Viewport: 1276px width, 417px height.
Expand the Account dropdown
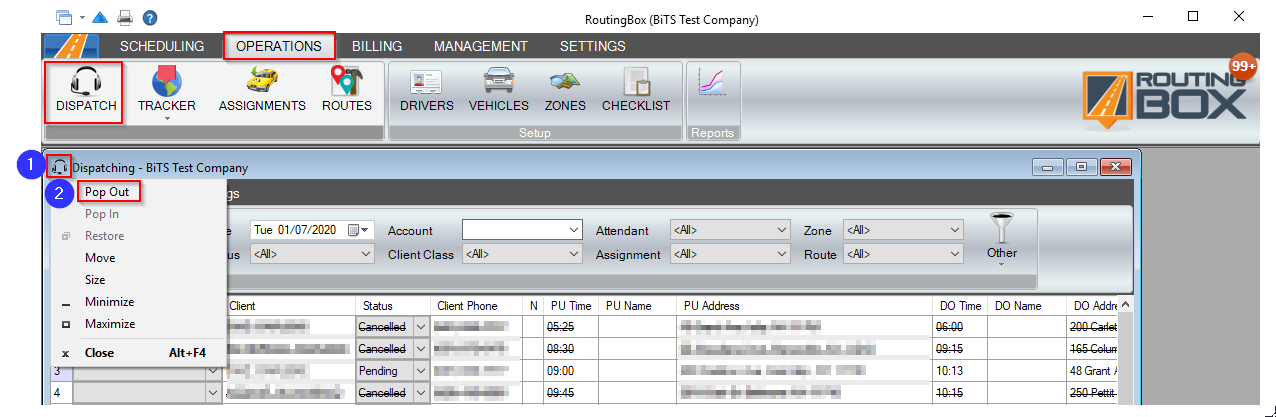pos(573,230)
